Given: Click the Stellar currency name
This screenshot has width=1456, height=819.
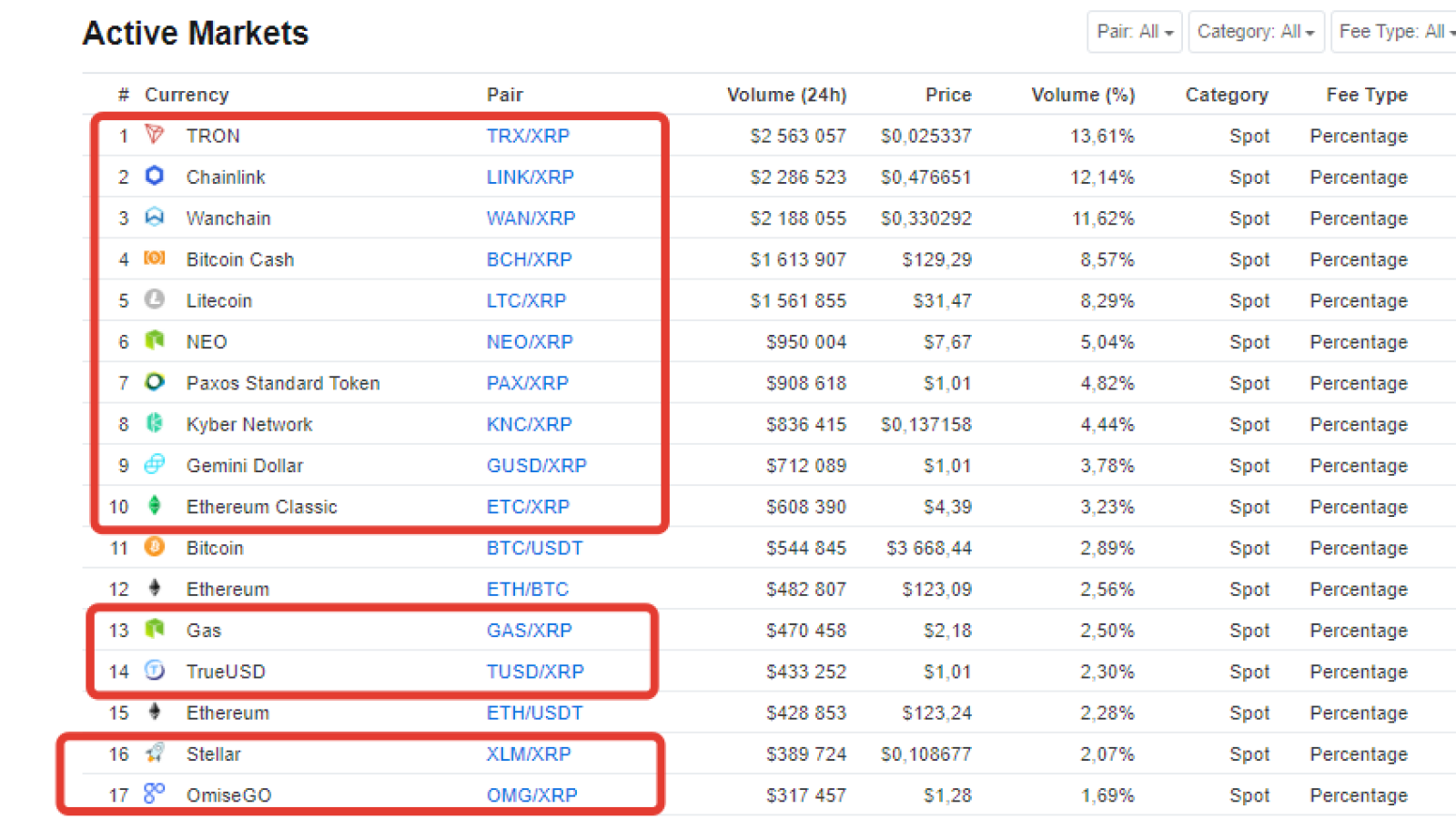Looking at the screenshot, I should (214, 754).
